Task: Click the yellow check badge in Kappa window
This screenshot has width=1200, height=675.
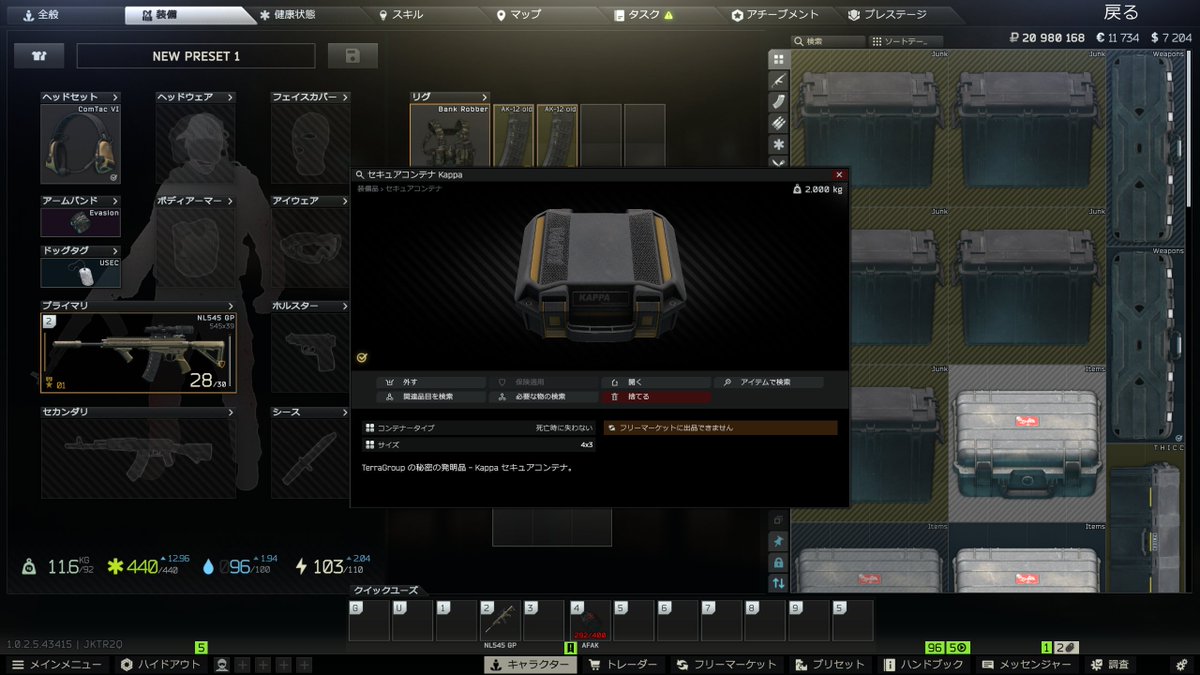Action: [362, 356]
